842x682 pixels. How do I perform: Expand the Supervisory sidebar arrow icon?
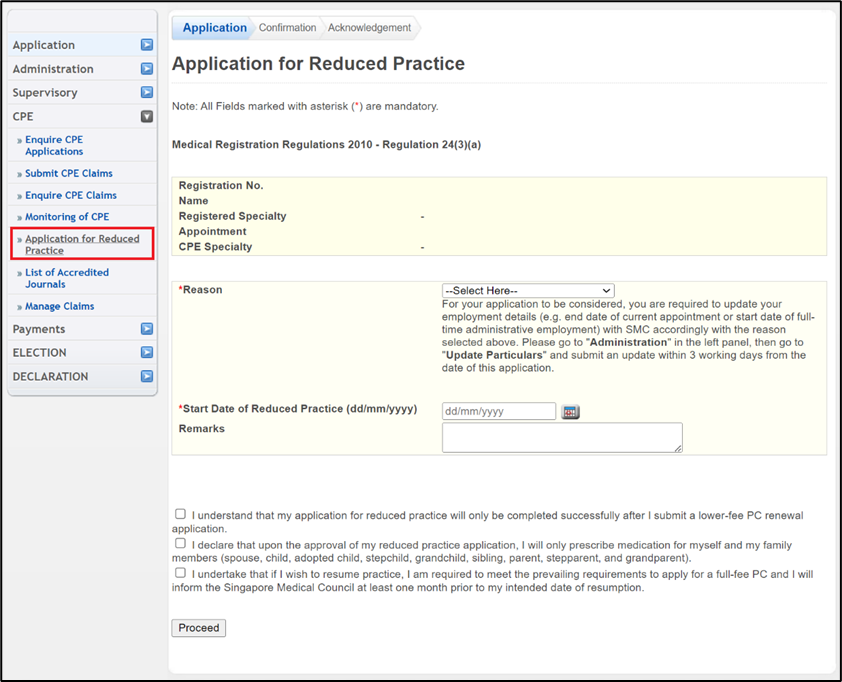147,93
